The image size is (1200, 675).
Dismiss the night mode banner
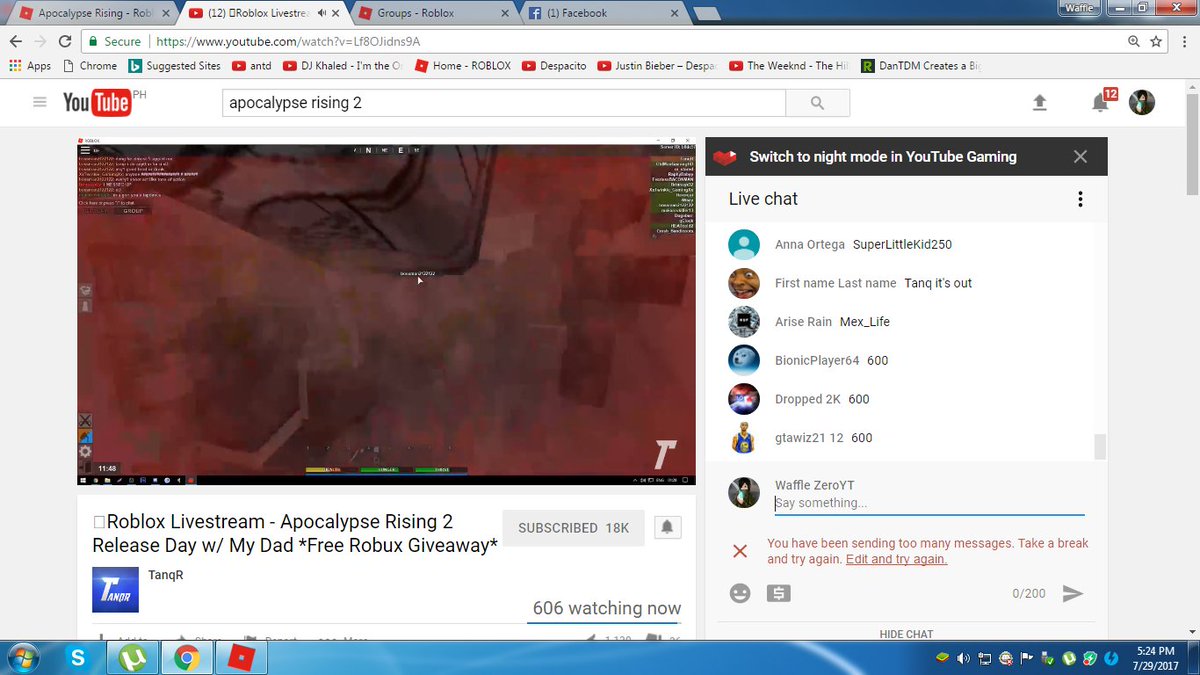click(x=1080, y=156)
